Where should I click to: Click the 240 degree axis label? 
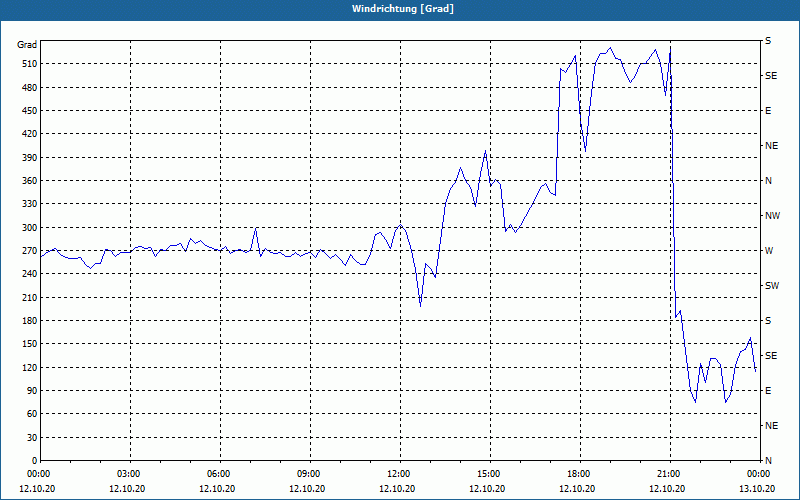pyautogui.click(x=29, y=274)
